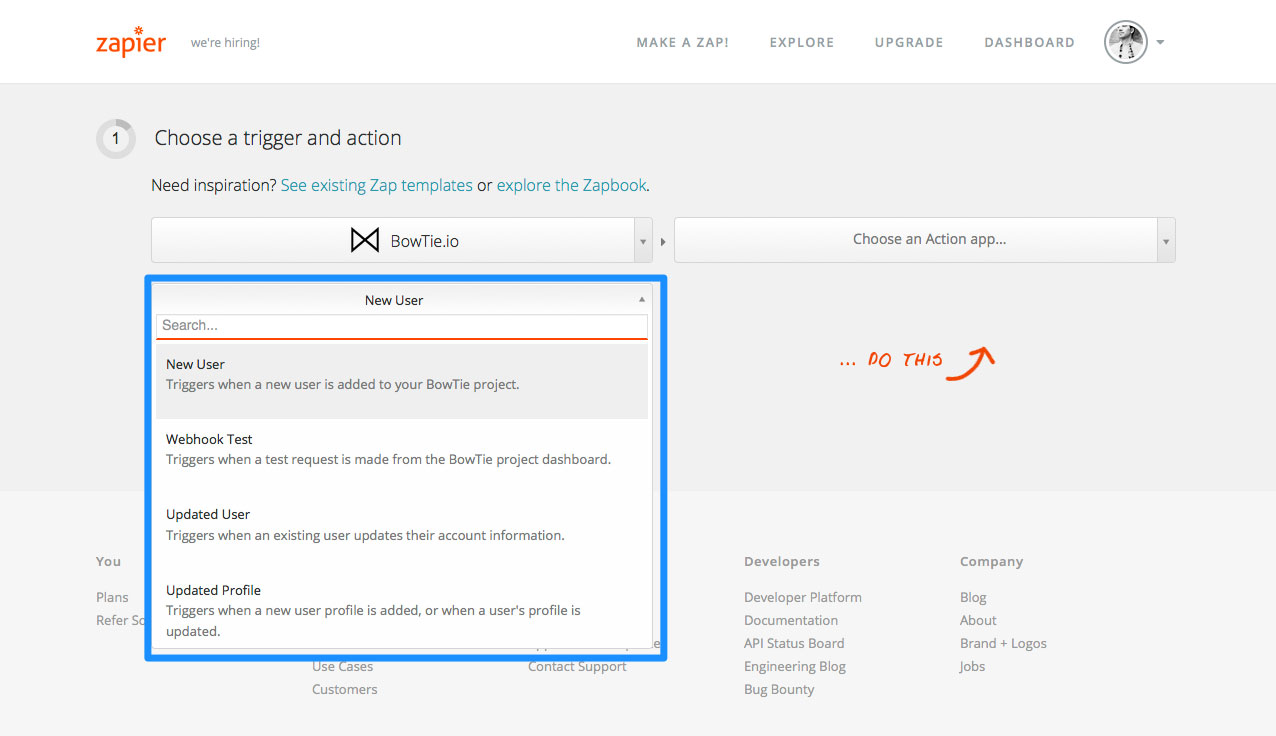The height and width of the screenshot is (736, 1276).
Task: Open the Developer Platform footer link
Action: pos(803,597)
